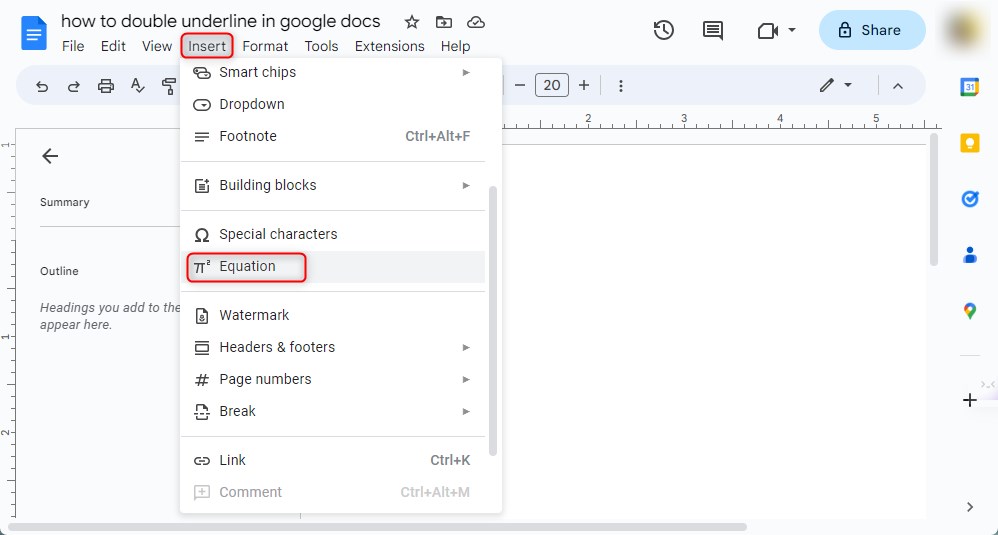The width and height of the screenshot is (998, 535).
Task: Click the Google Docs home logo
Action: [x=34, y=33]
